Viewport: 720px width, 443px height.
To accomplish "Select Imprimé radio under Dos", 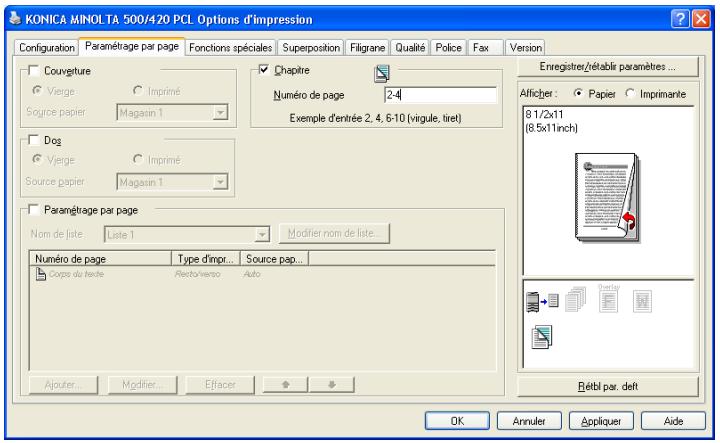I will pyautogui.click(x=137, y=159).
